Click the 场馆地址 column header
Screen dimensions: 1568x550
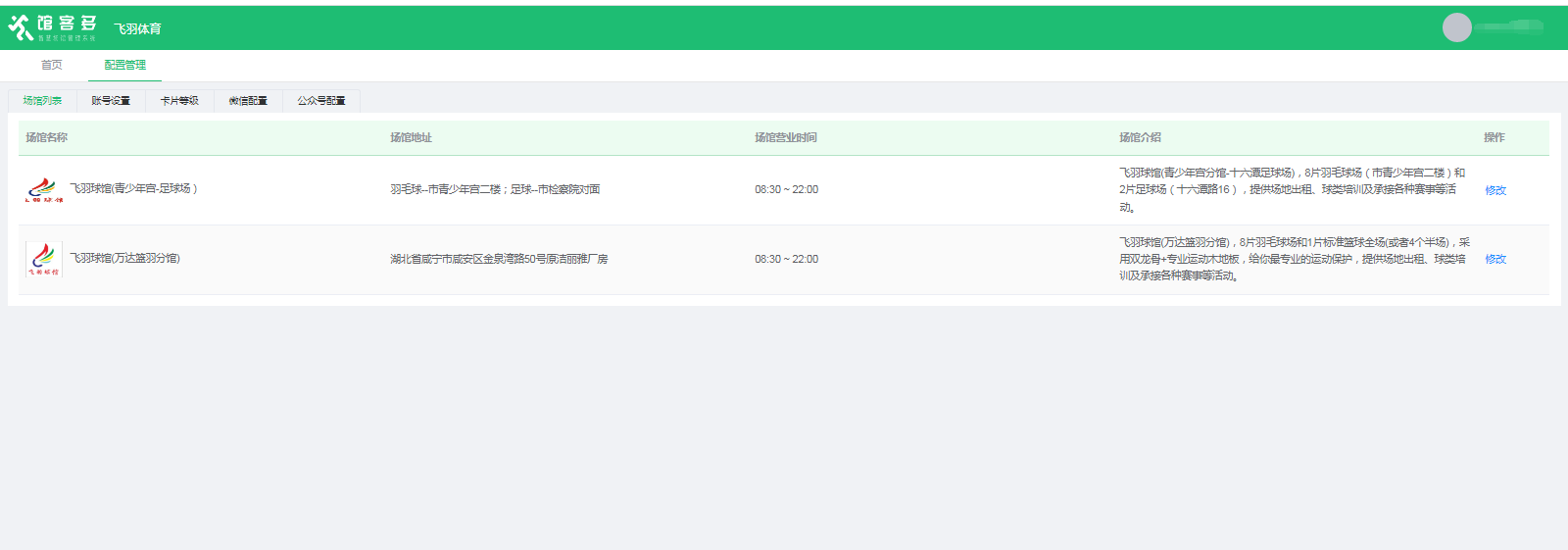[x=411, y=137]
